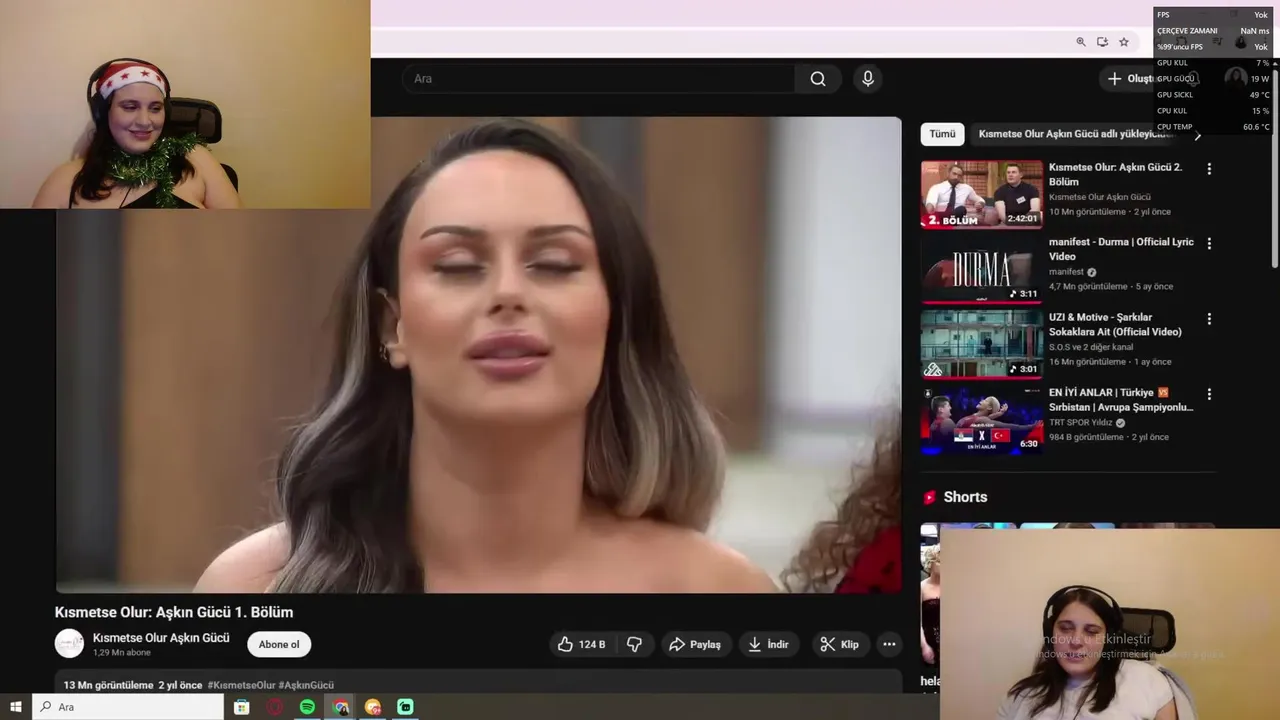Open Microsoft Store from the taskbar
The height and width of the screenshot is (720, 1280).
point(241,707)
